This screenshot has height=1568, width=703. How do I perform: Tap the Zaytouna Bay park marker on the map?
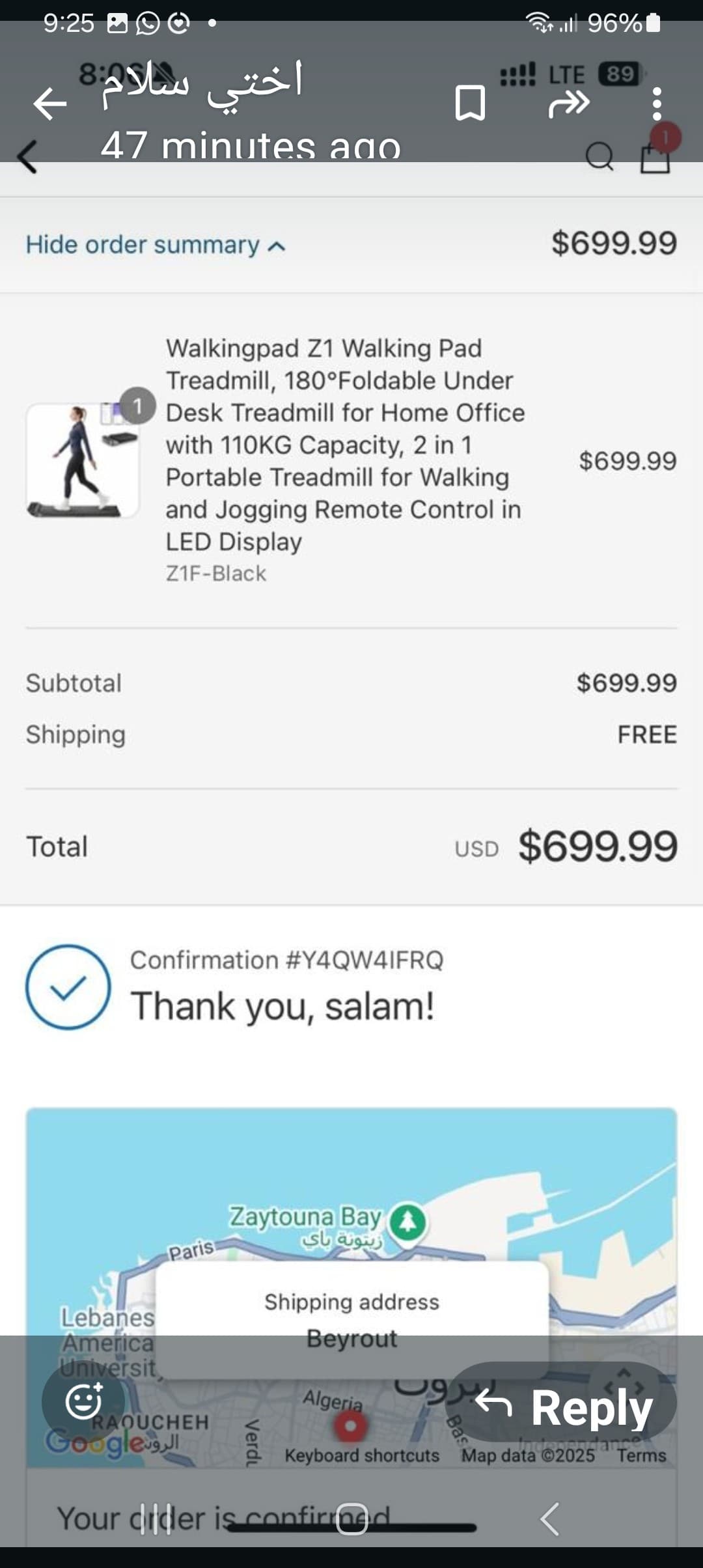[407, 1222]
